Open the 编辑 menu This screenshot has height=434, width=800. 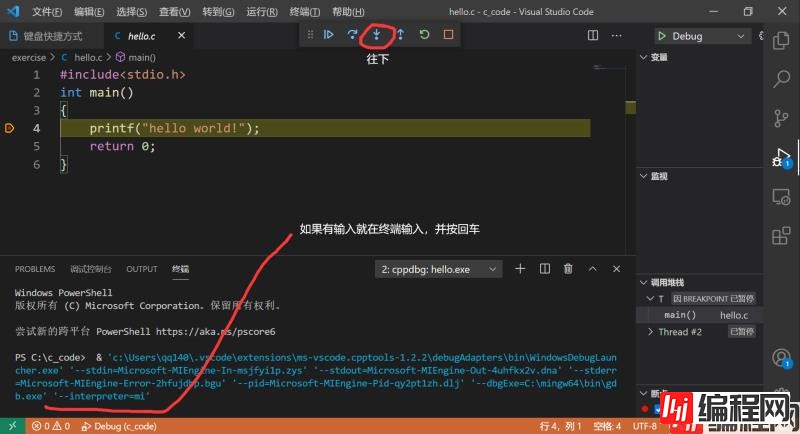89,12
